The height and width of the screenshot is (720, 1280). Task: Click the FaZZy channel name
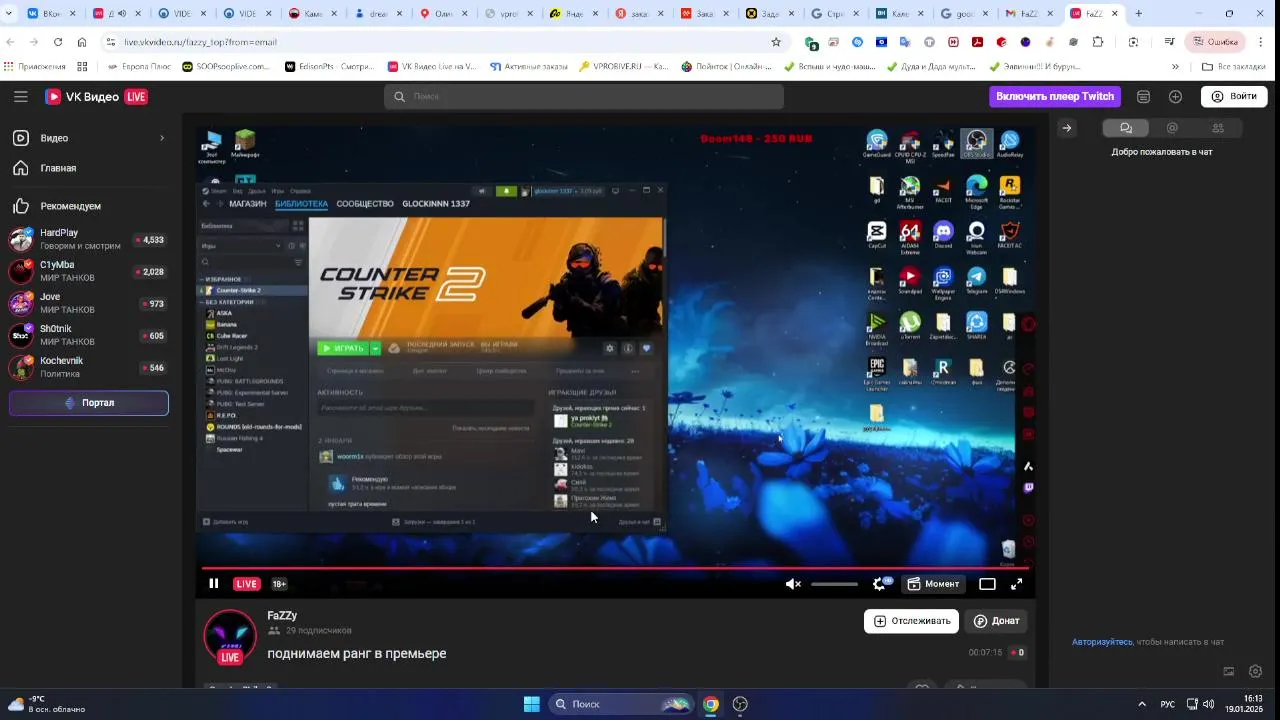coord(282,616)
